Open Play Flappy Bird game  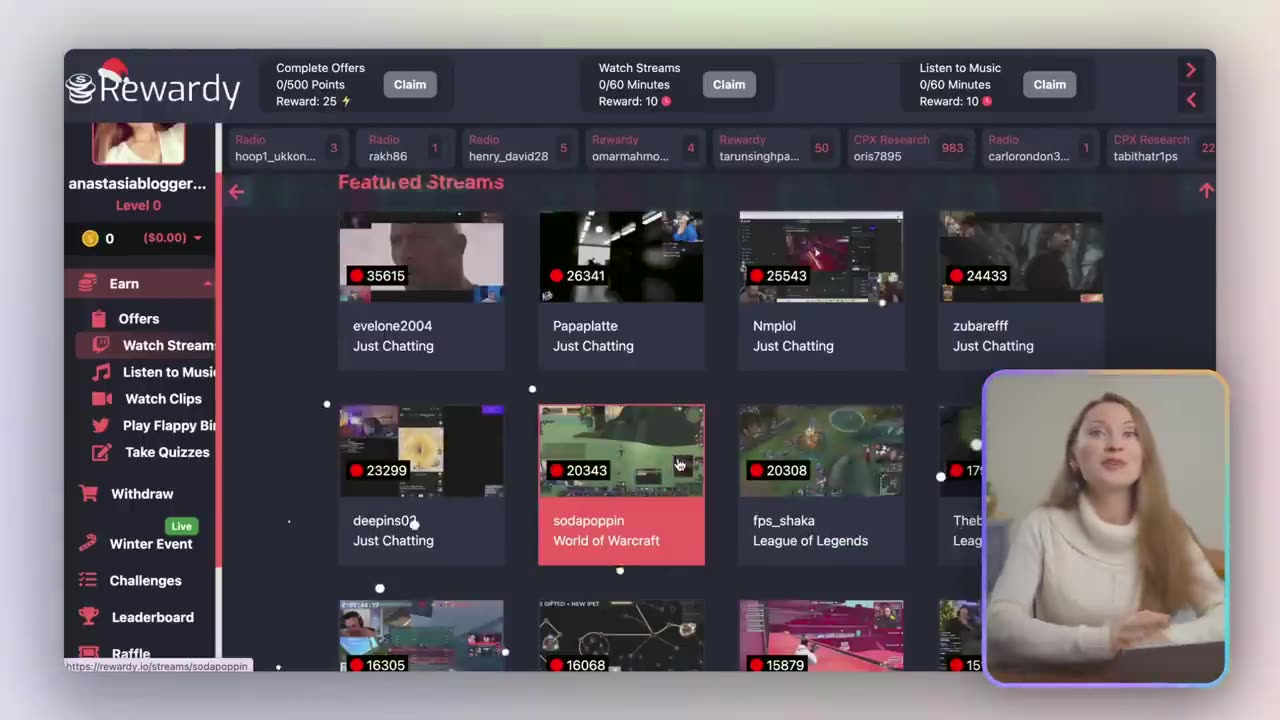169,426
